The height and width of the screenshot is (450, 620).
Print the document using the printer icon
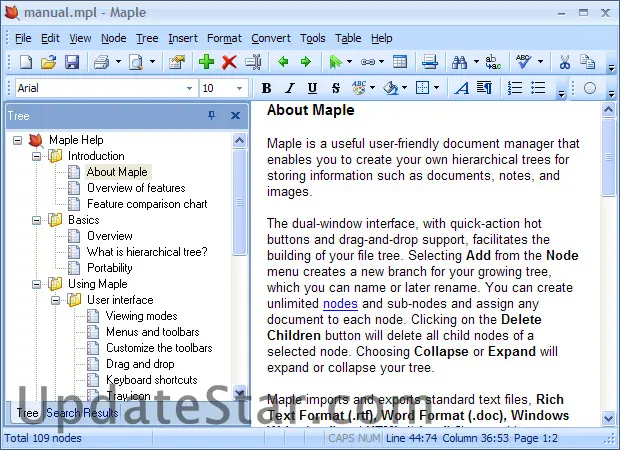pyautogui.click(x=101, y=62)
